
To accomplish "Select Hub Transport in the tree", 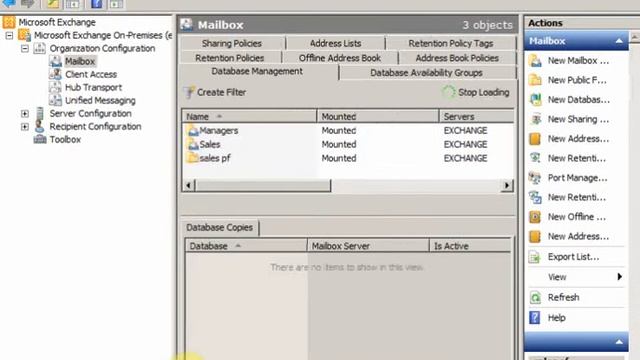I will pyautogui.click(x=93, y=87).
